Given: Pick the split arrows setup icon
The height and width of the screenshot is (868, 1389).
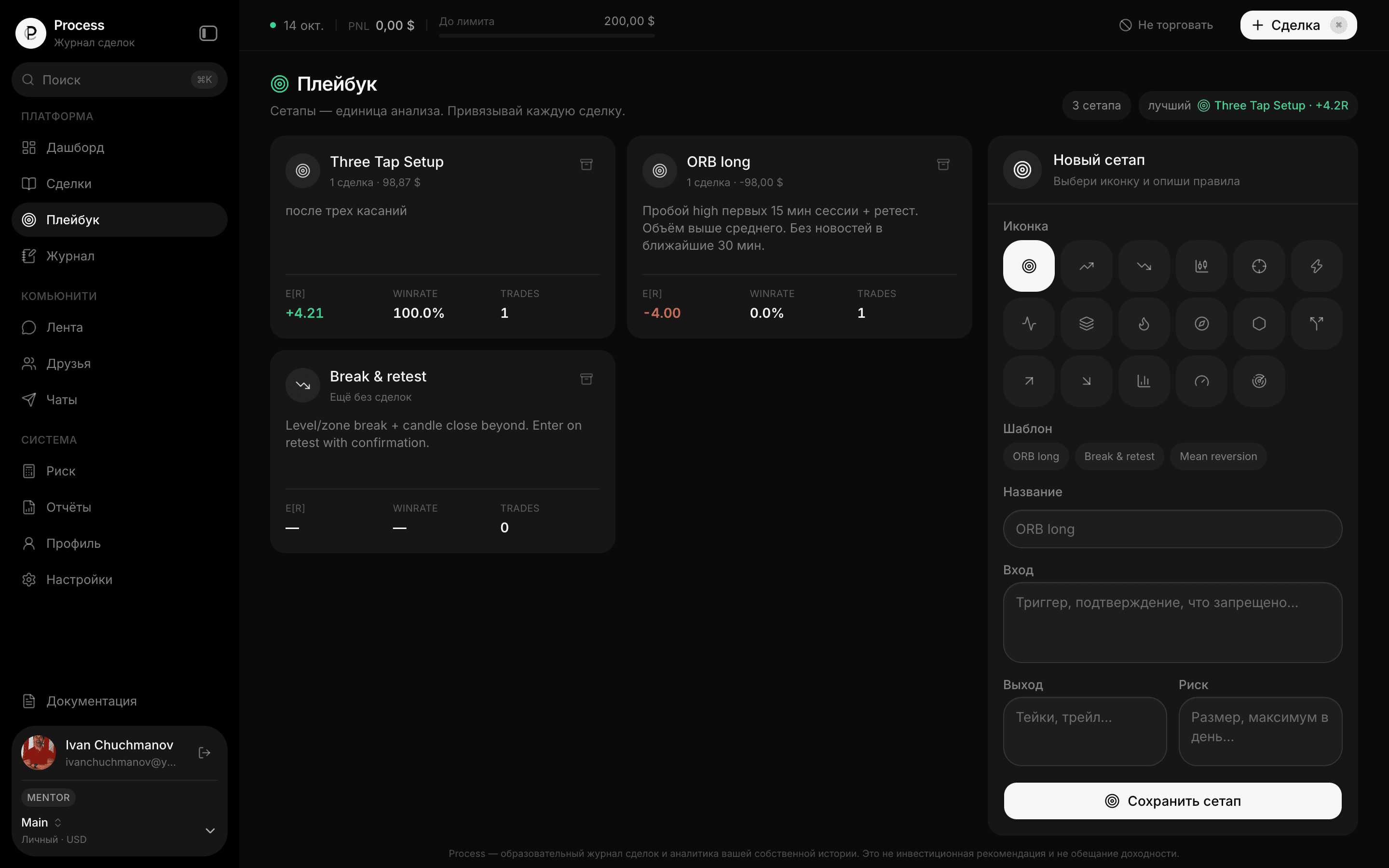Looking at the screenshot, I should pyautogui.click(x=1316, y=324).
